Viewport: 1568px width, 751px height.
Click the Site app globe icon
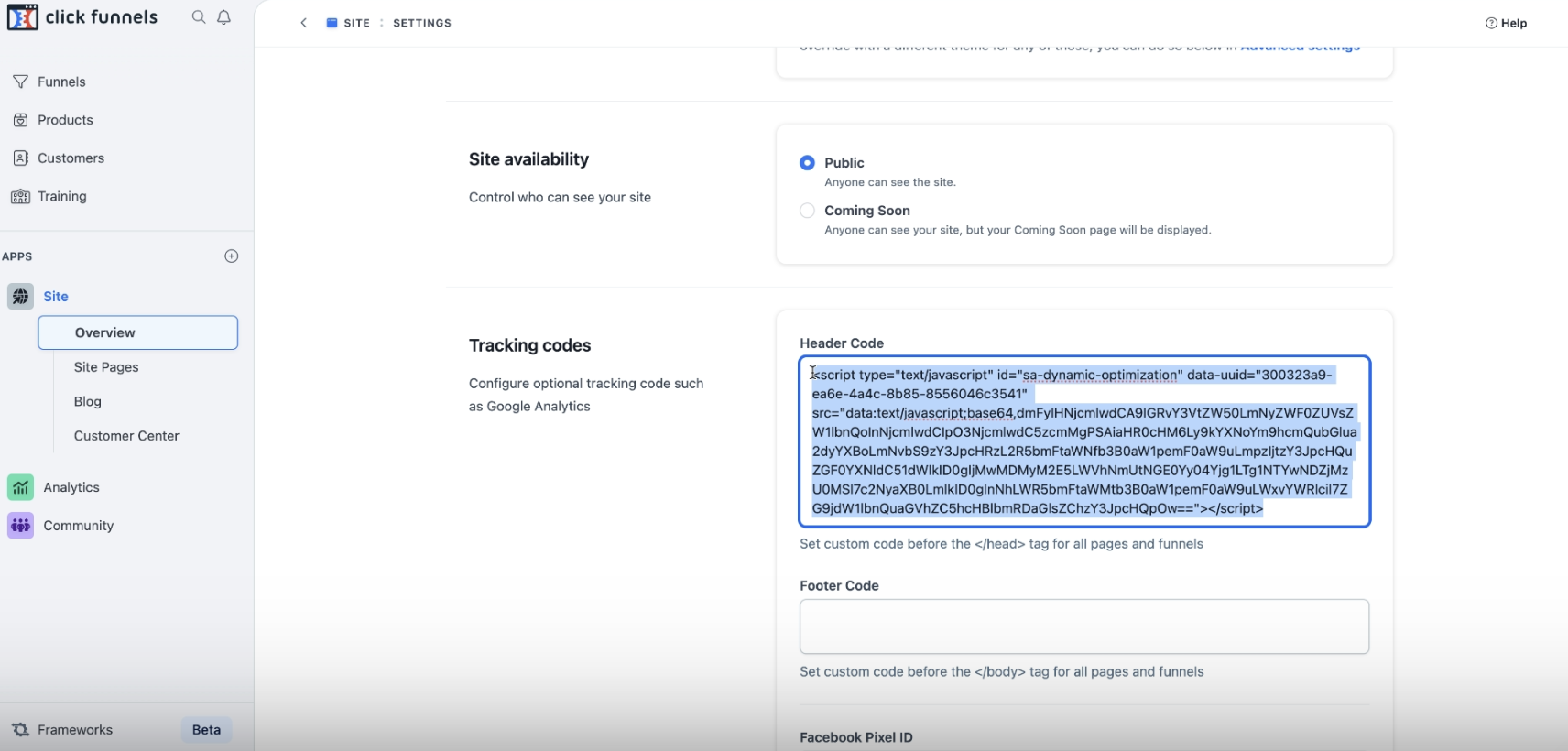click(x=20, y=296)
